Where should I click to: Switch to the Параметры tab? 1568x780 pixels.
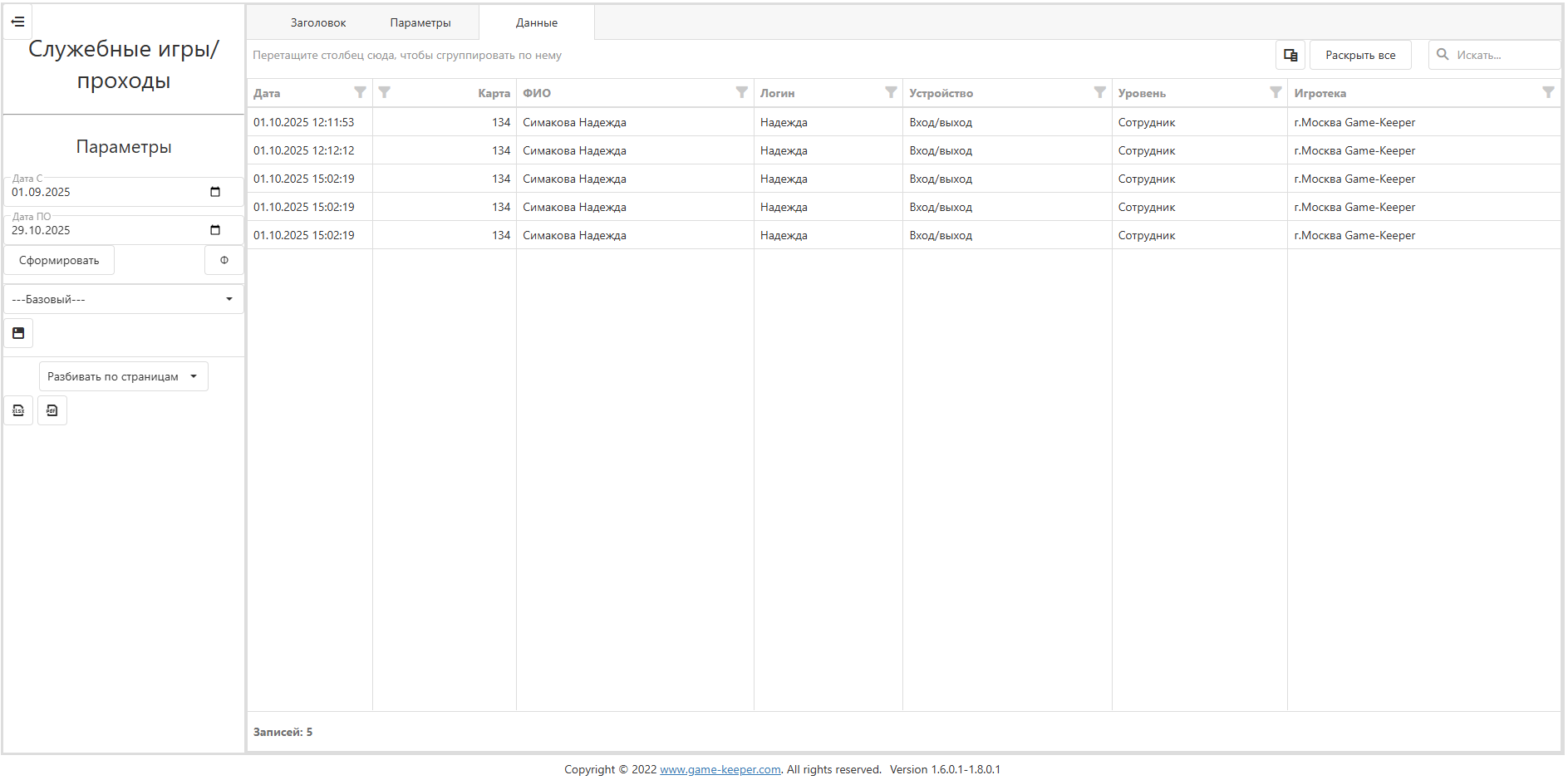[x=420, y=22]
